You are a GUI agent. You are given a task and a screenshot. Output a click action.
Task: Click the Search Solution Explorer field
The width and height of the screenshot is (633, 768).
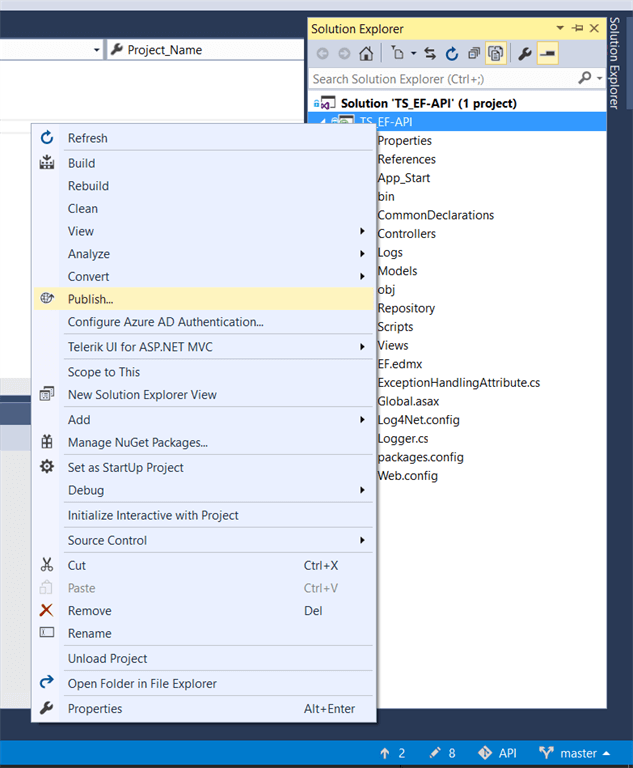click(442, 78)
